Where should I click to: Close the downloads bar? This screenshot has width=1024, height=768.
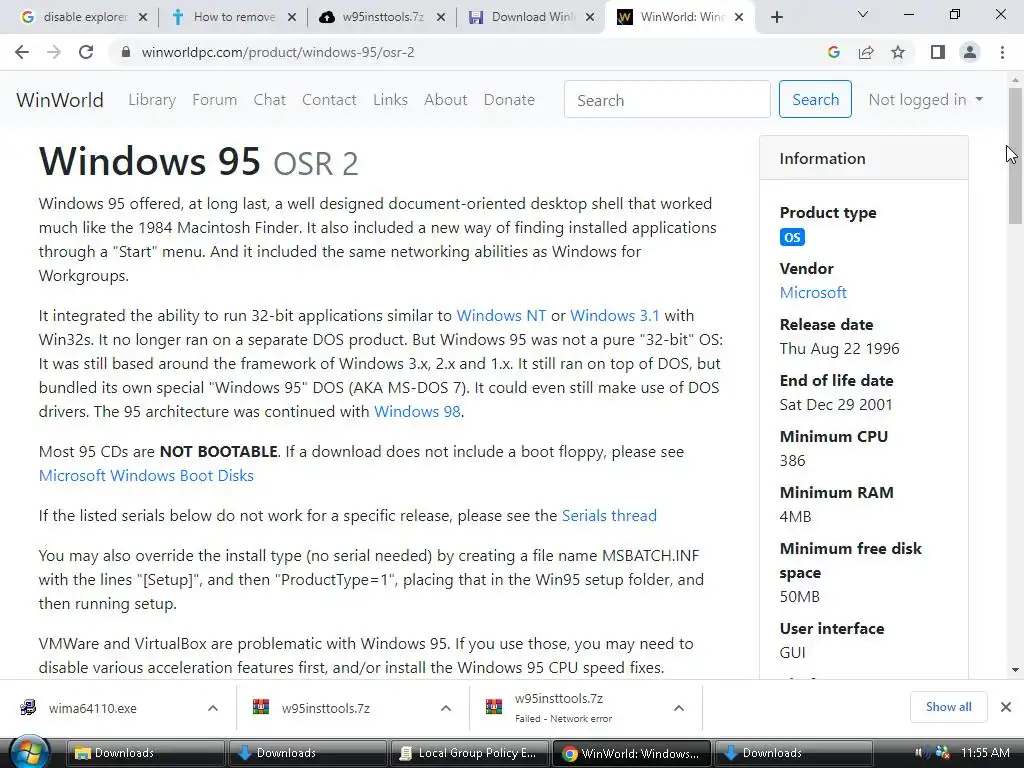coord(1006,707)
